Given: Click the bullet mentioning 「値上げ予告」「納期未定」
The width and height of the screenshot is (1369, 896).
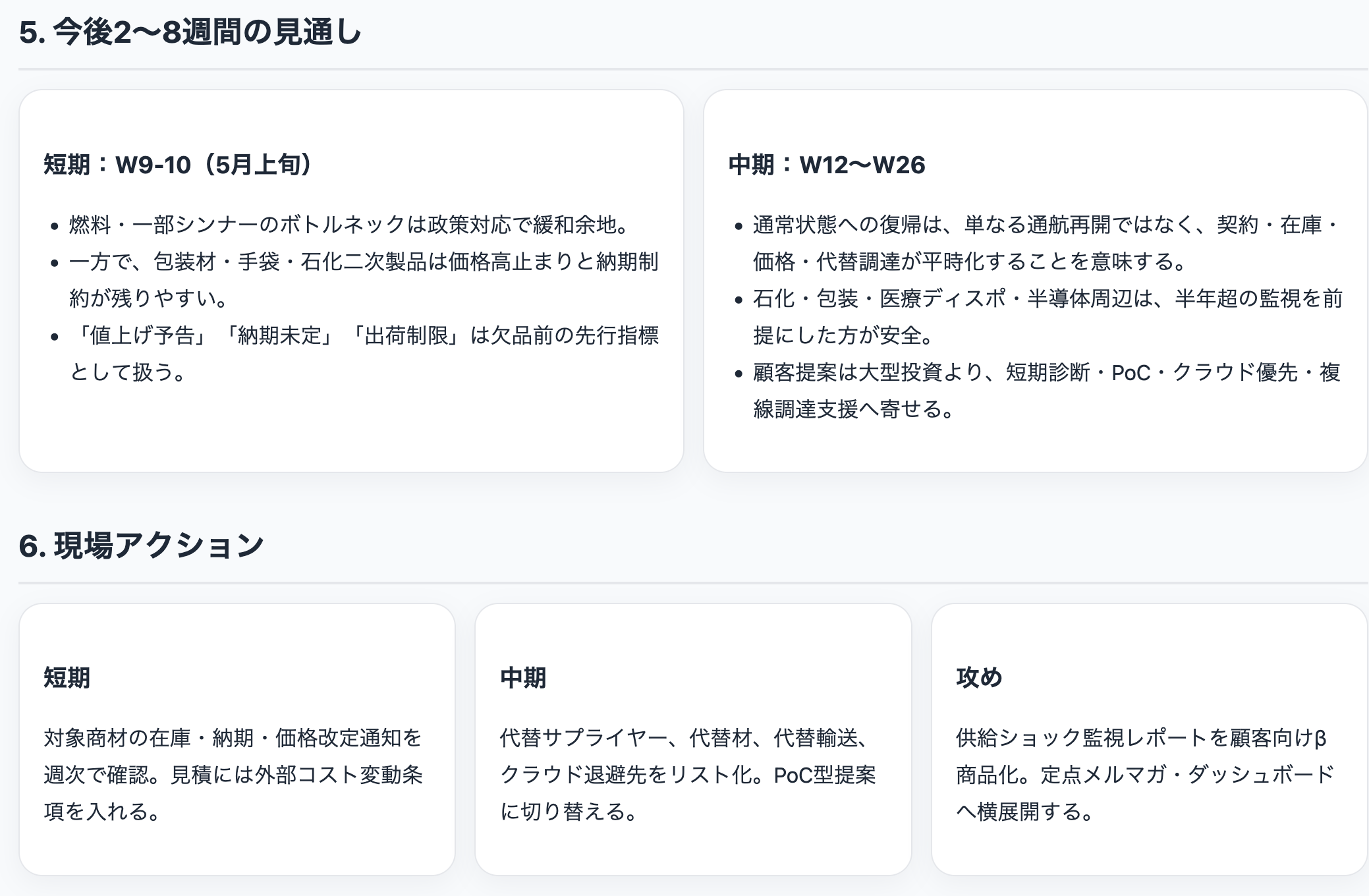Looking at the screenshot, I should coord(364,336).
